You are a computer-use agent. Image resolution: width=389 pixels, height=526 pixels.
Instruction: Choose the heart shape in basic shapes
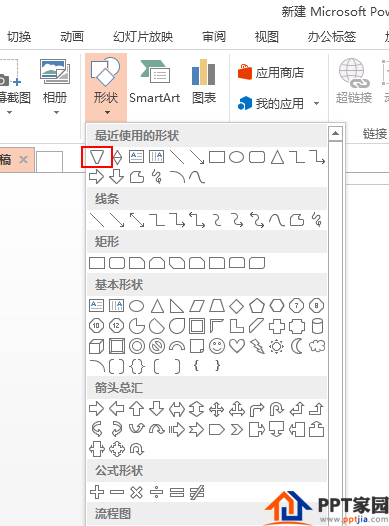click(237, 346)
